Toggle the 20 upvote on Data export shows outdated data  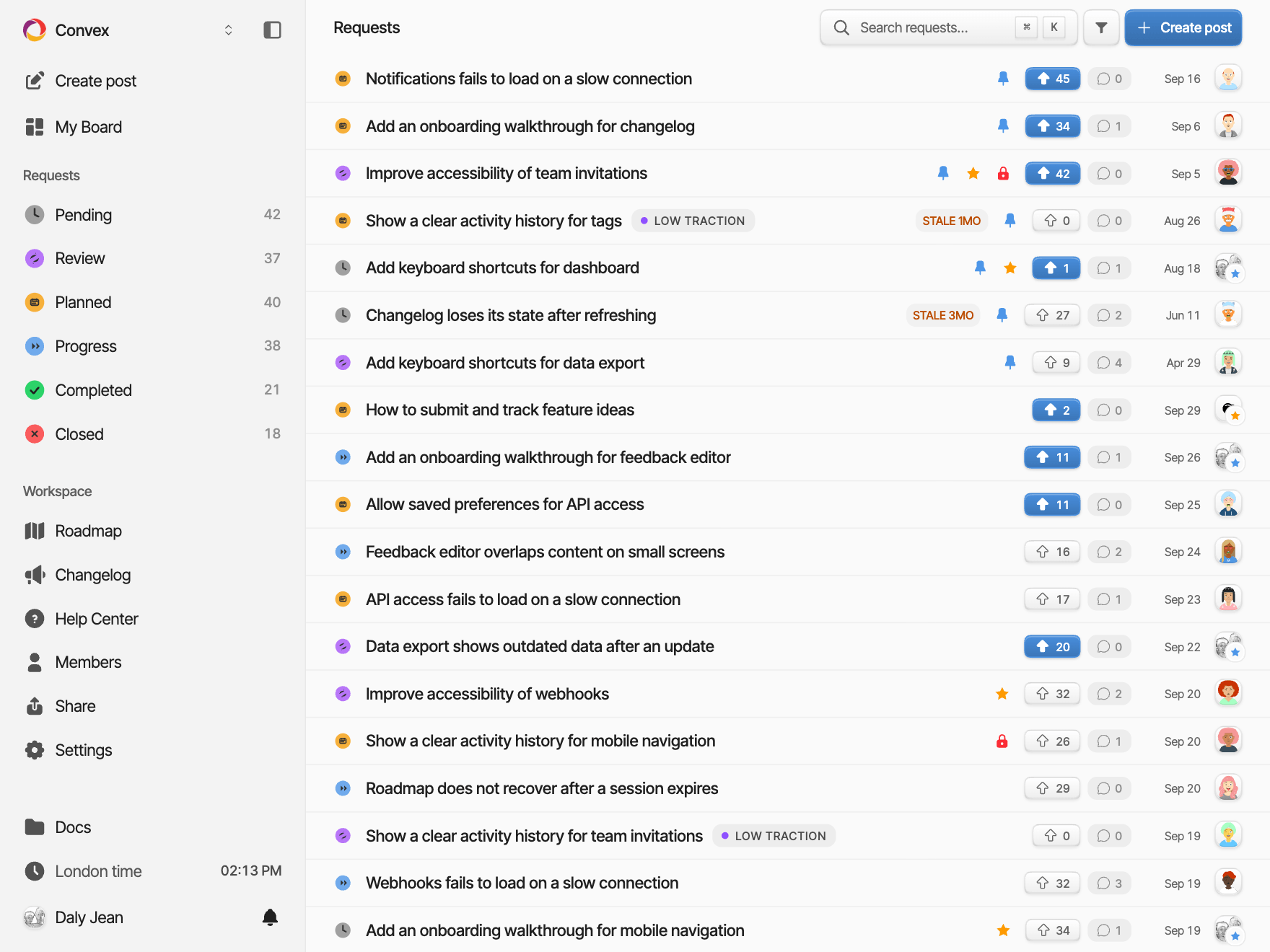coord(1053,646)
